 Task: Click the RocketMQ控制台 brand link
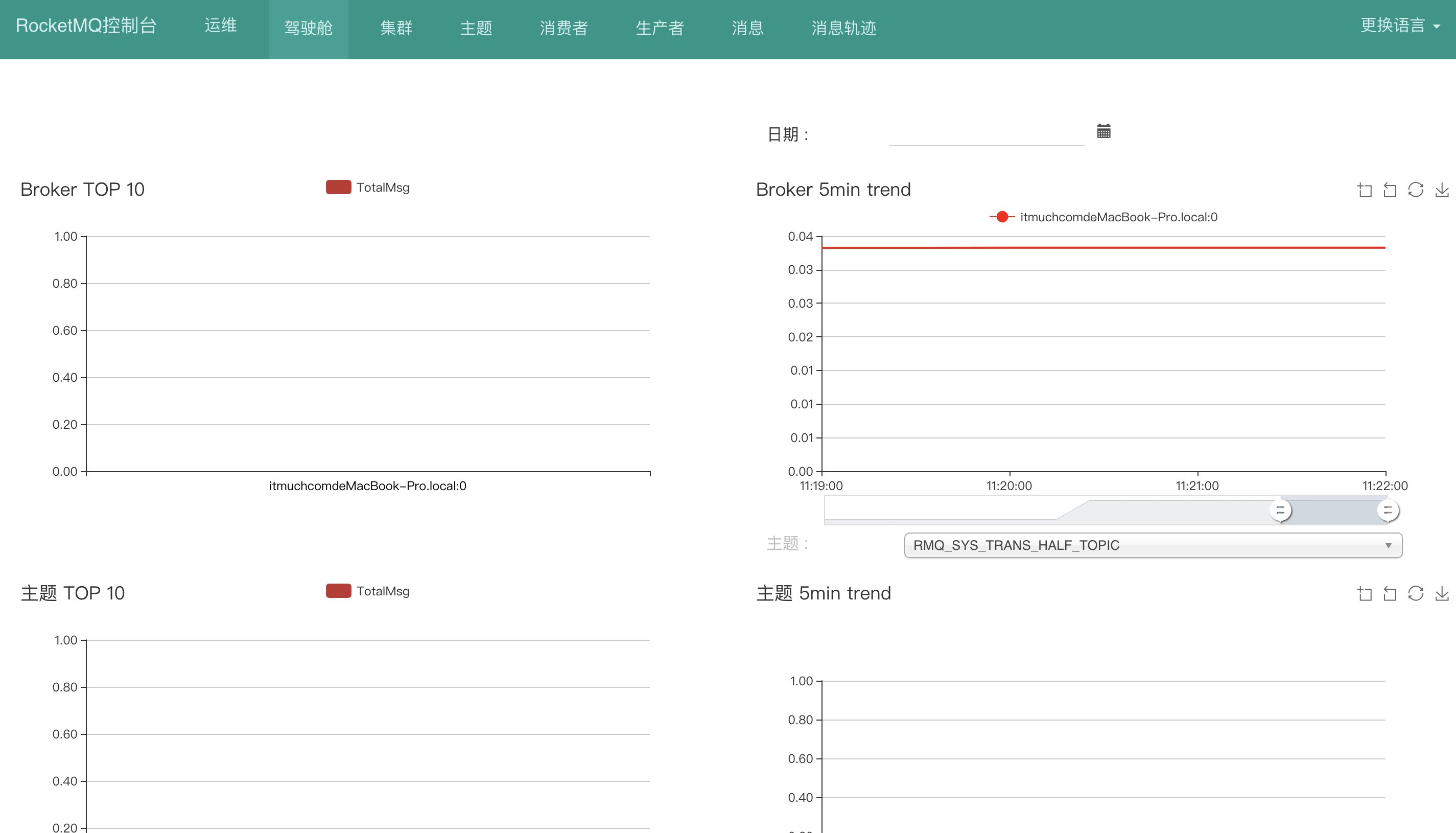[86, 26]
